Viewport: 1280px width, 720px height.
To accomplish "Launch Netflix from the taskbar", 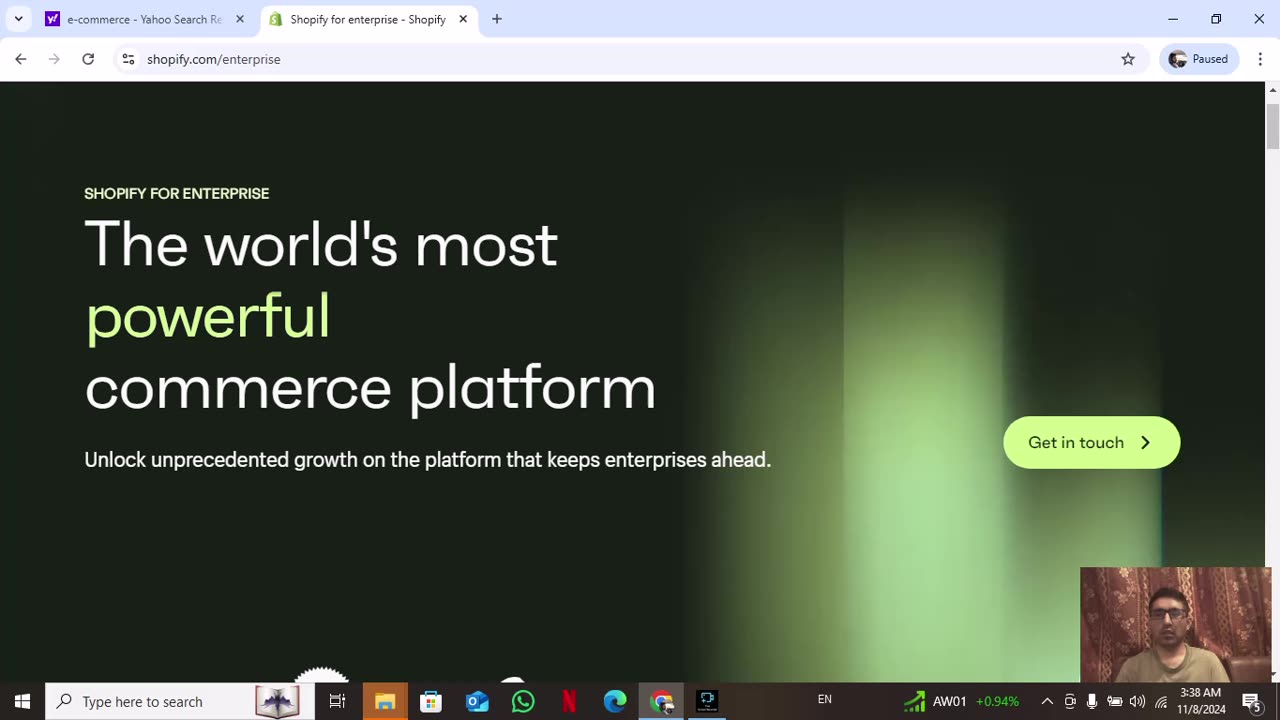I will pos(569,701).
